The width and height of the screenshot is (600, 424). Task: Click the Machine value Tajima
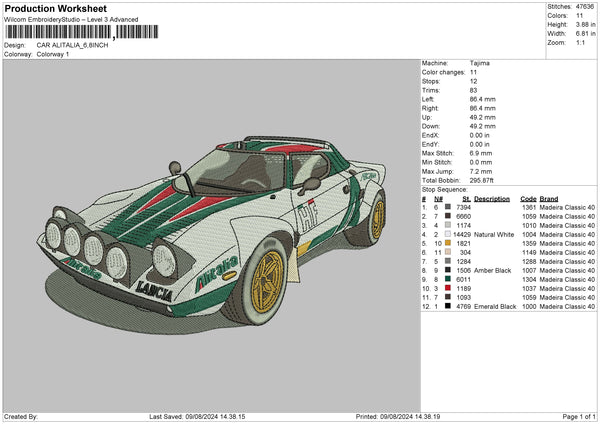point(479,63)
